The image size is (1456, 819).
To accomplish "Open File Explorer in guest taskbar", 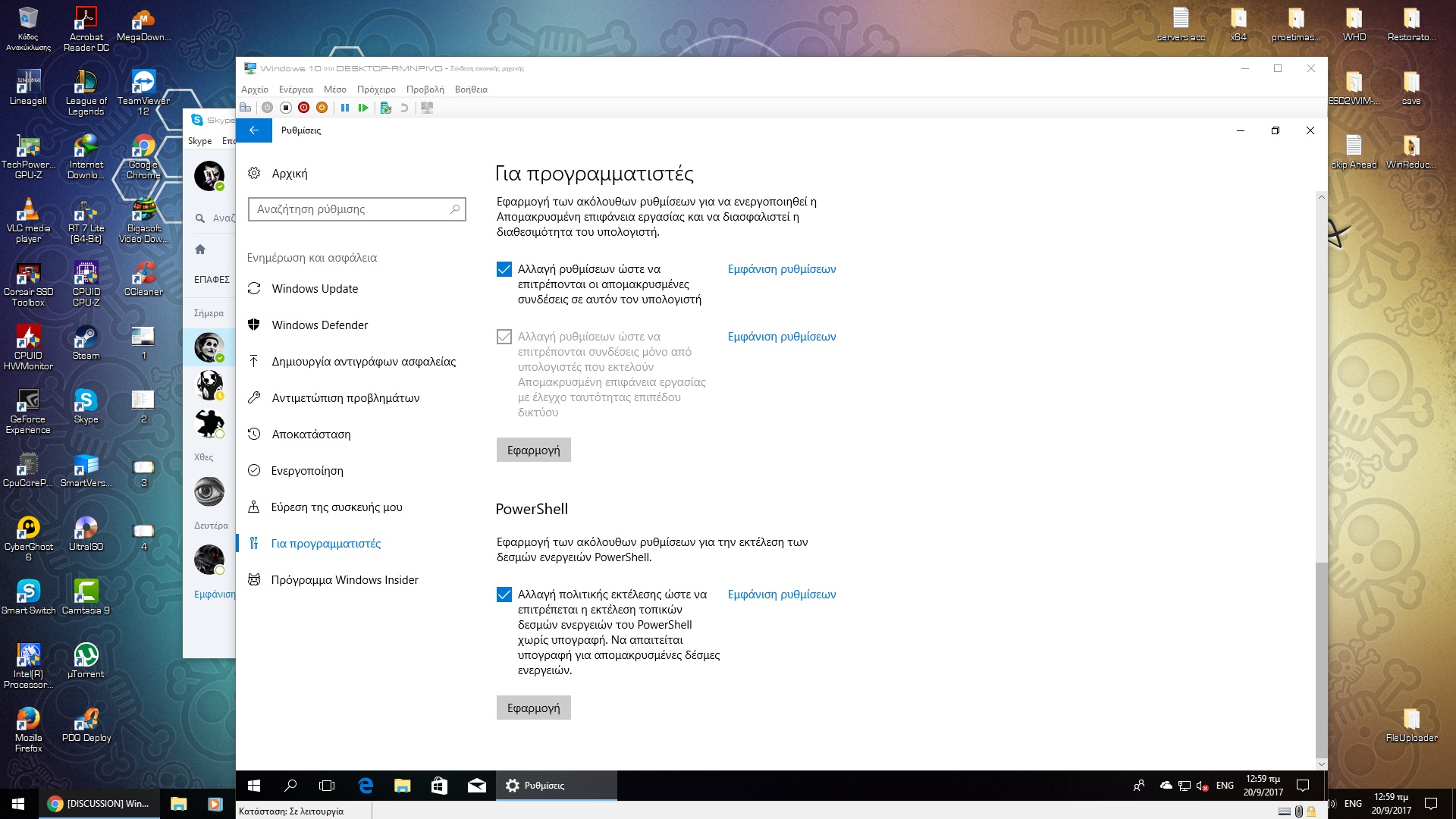I will [402, 786].
